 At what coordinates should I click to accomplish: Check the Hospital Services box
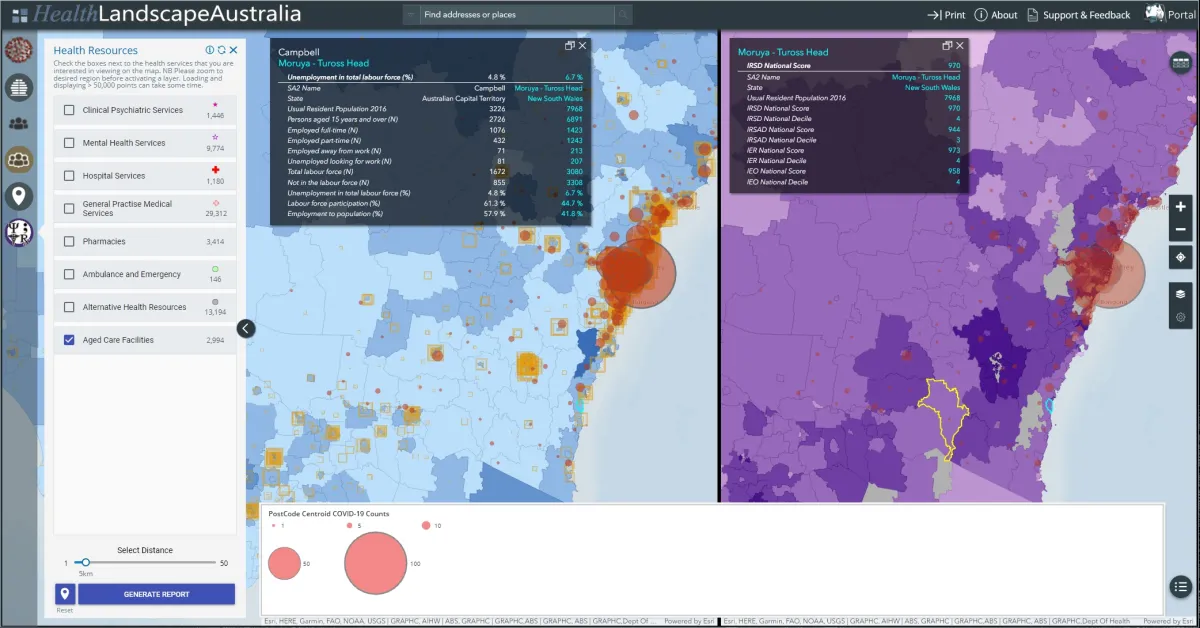point(68,175)
